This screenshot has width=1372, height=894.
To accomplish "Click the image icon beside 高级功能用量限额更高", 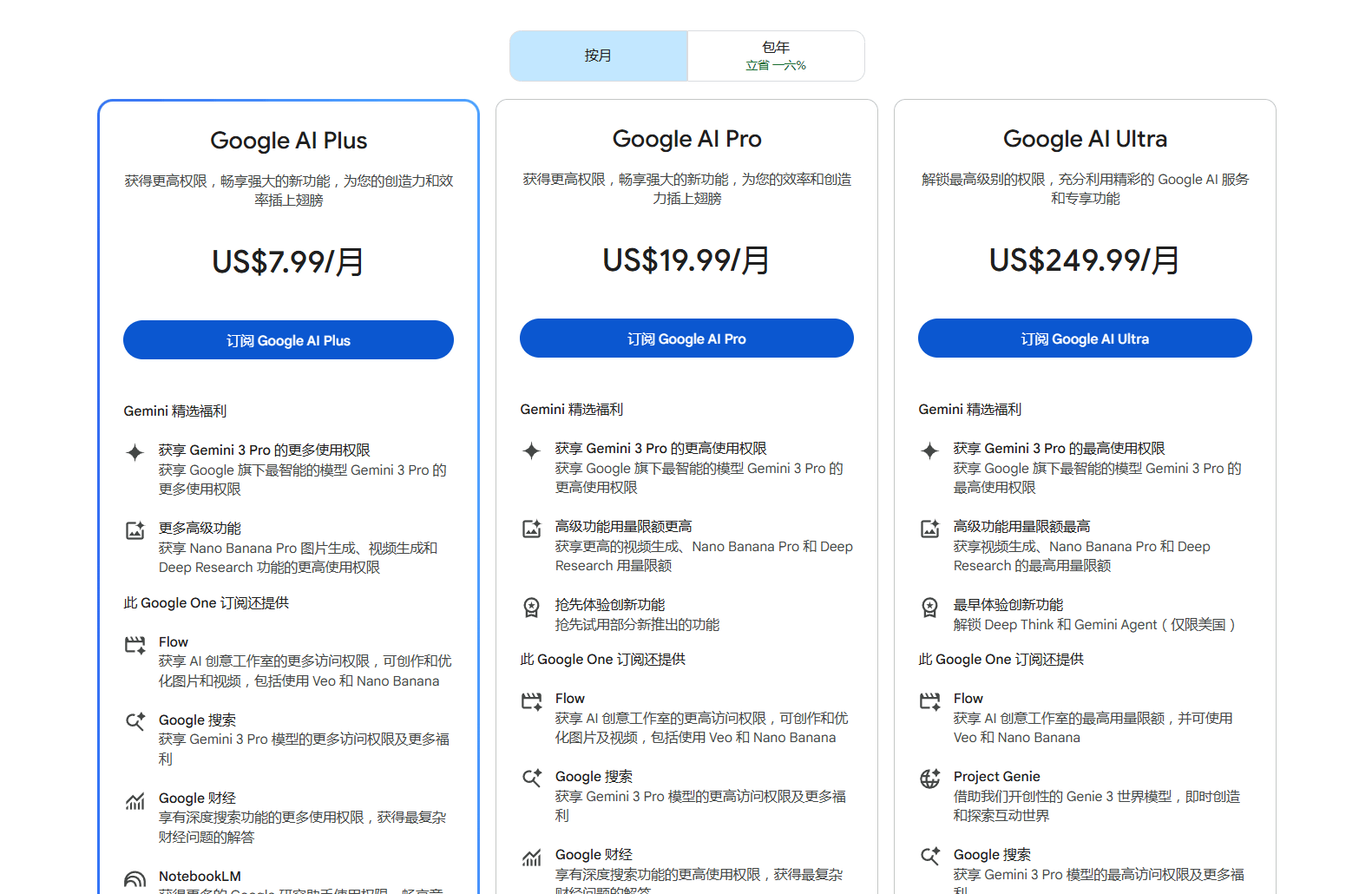I will (x=531, y=529).
